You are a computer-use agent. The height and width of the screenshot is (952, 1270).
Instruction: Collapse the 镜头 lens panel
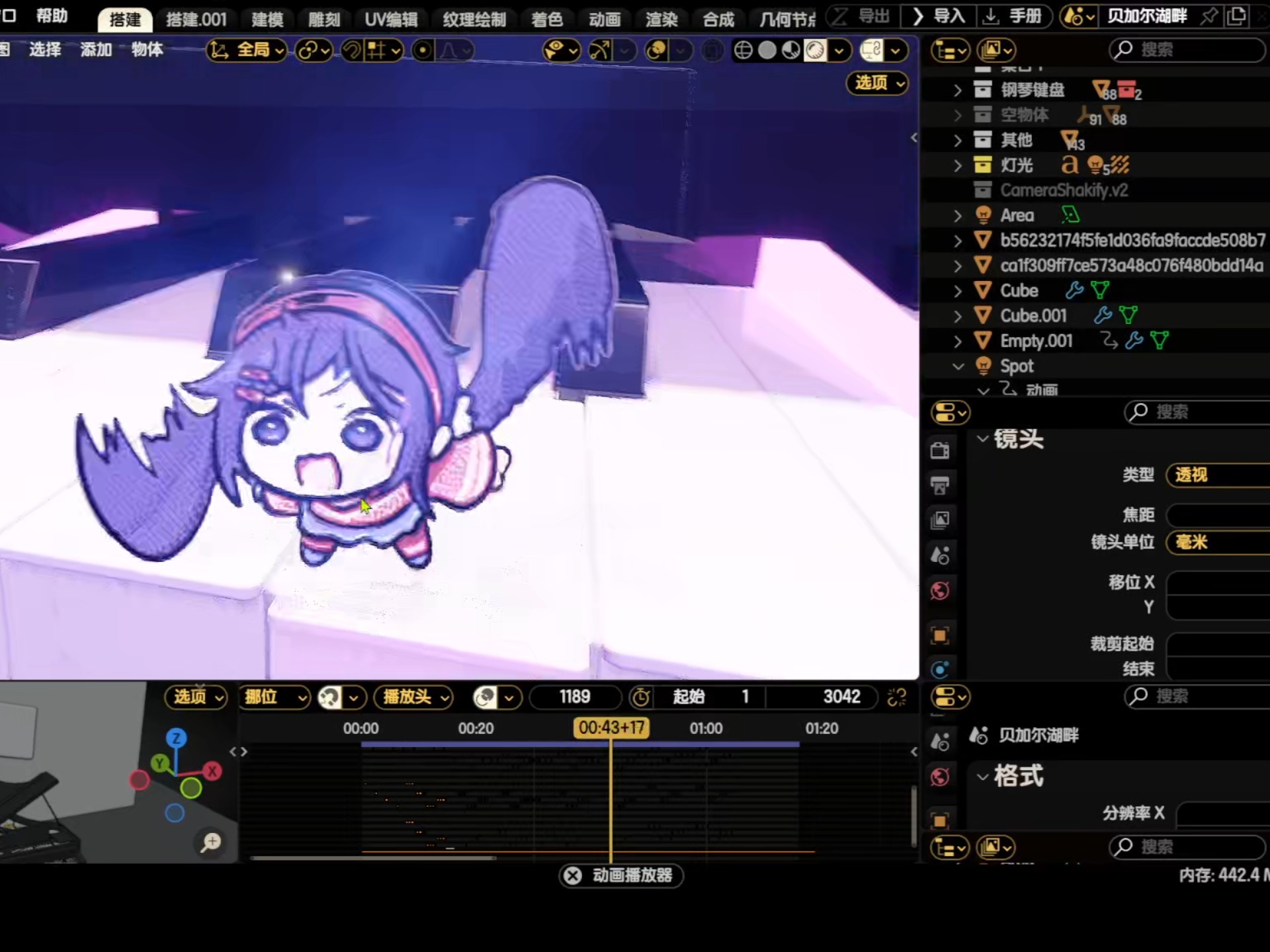982,439
